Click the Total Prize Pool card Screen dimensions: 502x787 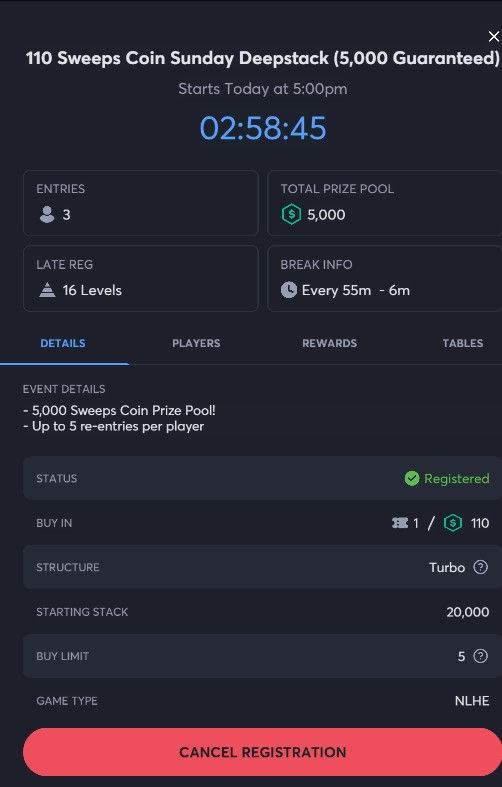coord(385,203)
